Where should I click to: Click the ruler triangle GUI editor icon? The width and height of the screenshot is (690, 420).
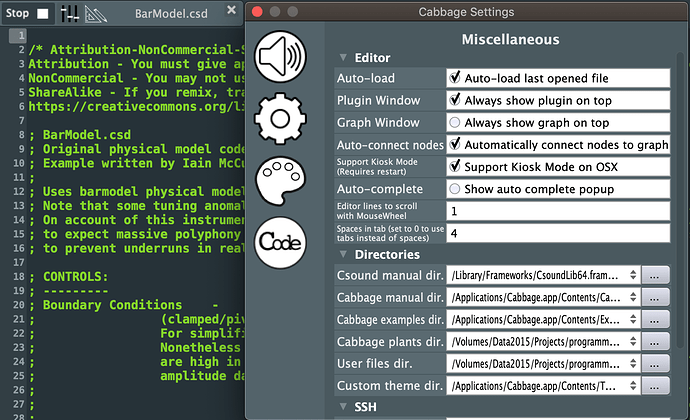(x=95, y=14)
